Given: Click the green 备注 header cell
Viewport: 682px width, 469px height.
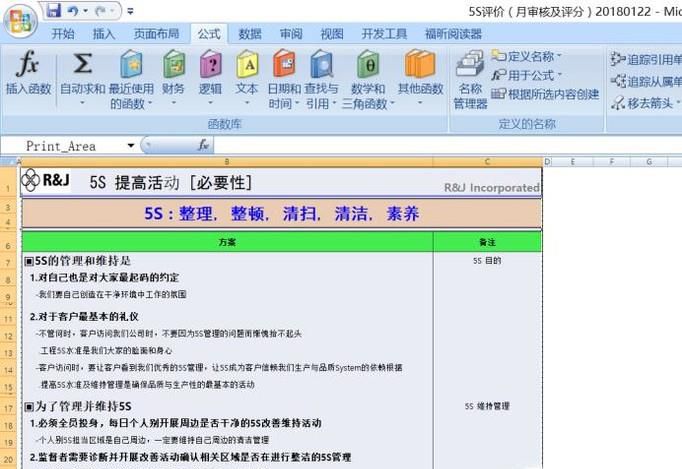Looking at the screenshot, I should 487,242.
